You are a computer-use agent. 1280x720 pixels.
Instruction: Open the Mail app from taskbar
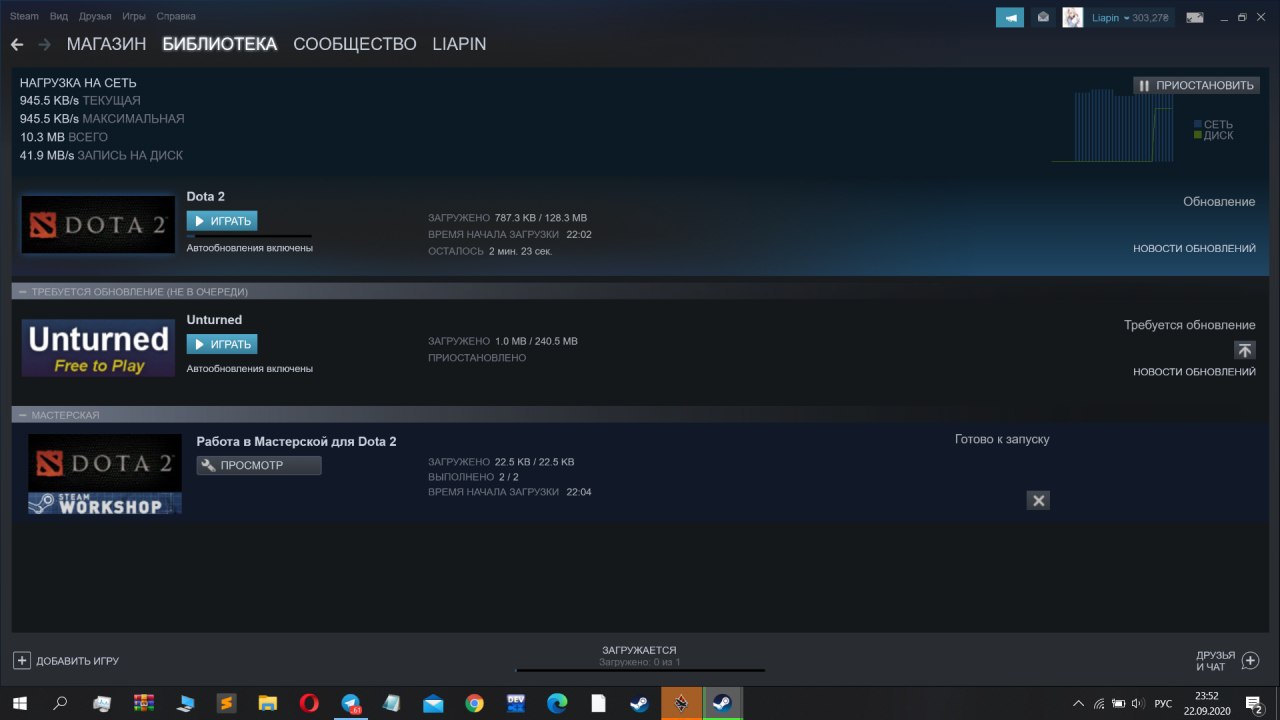(x=433, y=704)
